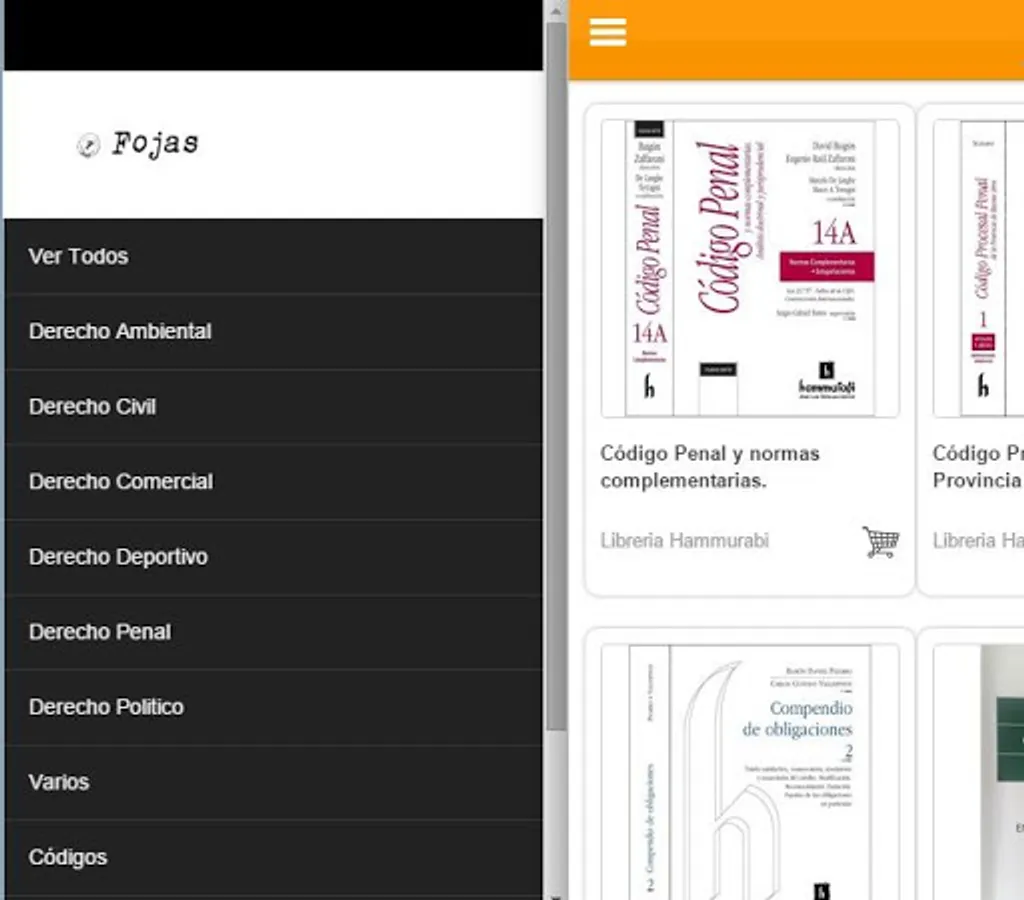The image size is (1024, 900).
Task: Open Códigos category
Action: point(274,858)
